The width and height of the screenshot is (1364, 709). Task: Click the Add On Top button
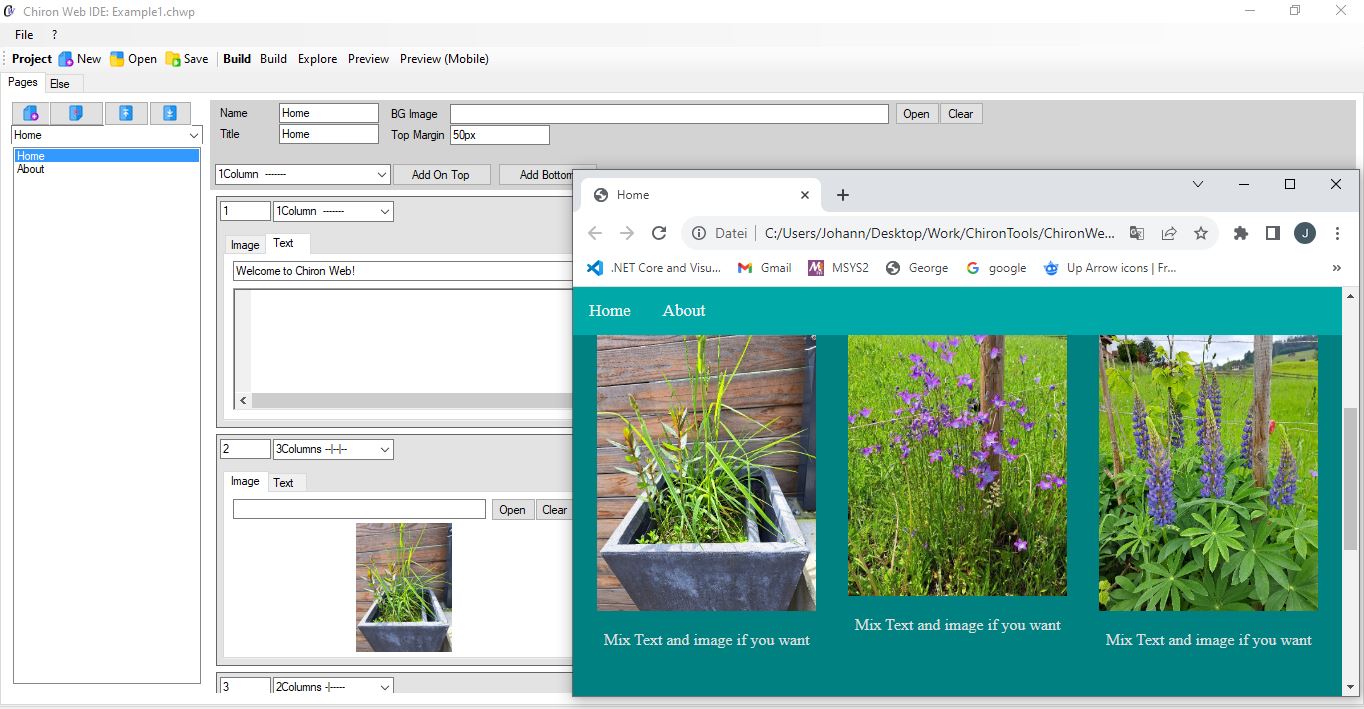tap(441, 175)
